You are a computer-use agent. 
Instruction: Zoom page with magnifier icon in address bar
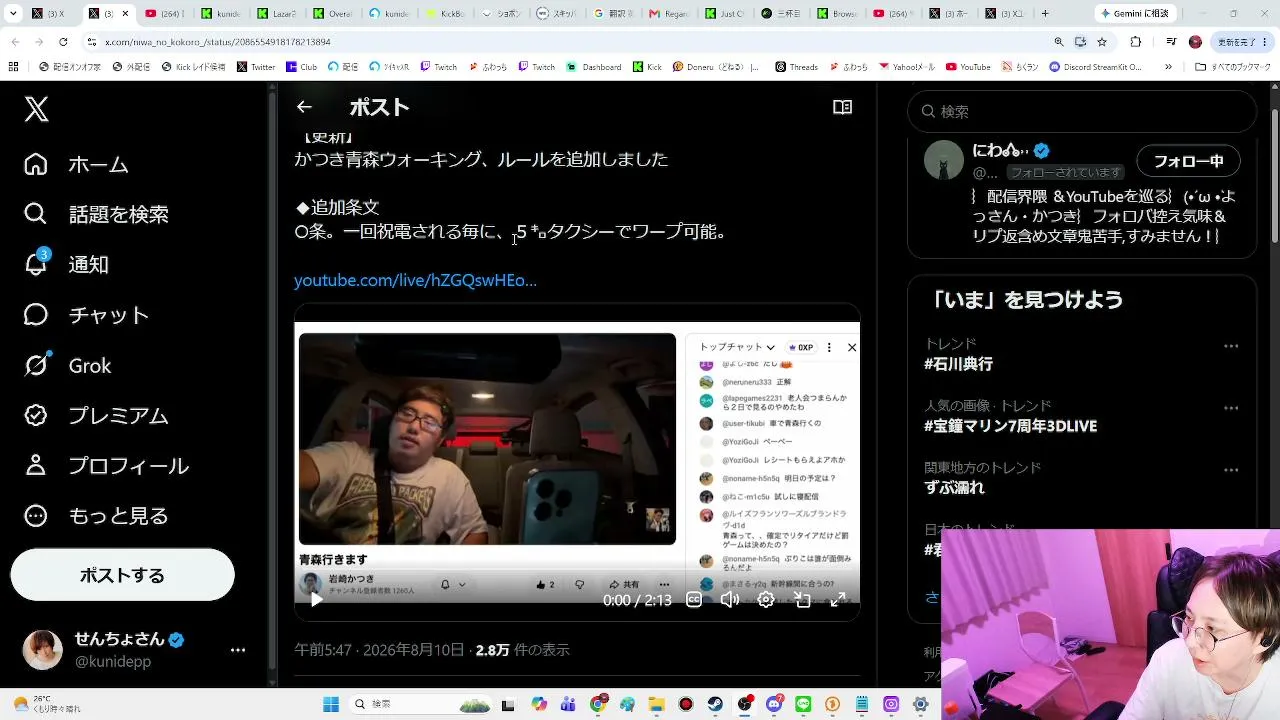1058,42
